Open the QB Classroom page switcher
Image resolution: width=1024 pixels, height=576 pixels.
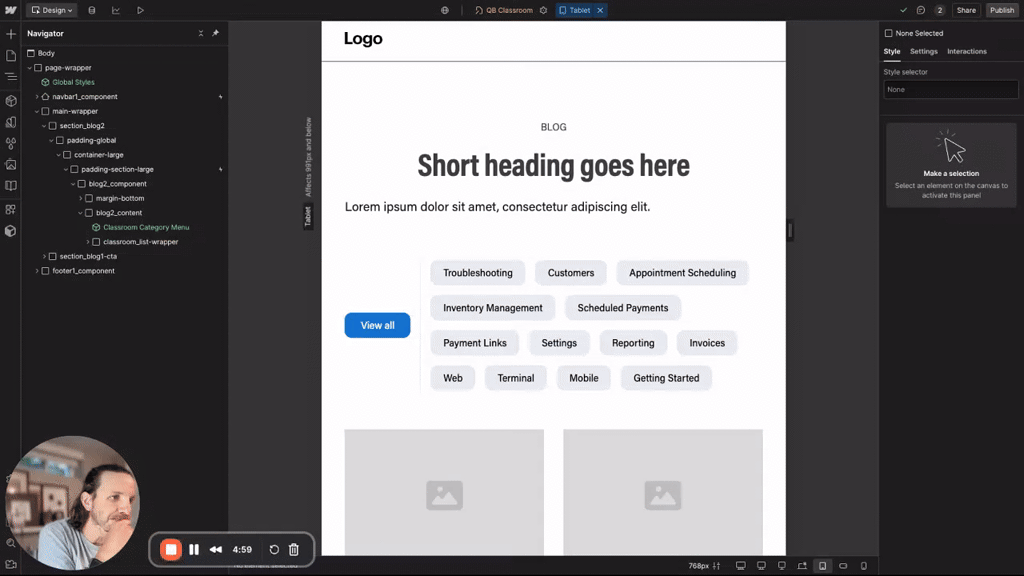[x=504, y=10]
